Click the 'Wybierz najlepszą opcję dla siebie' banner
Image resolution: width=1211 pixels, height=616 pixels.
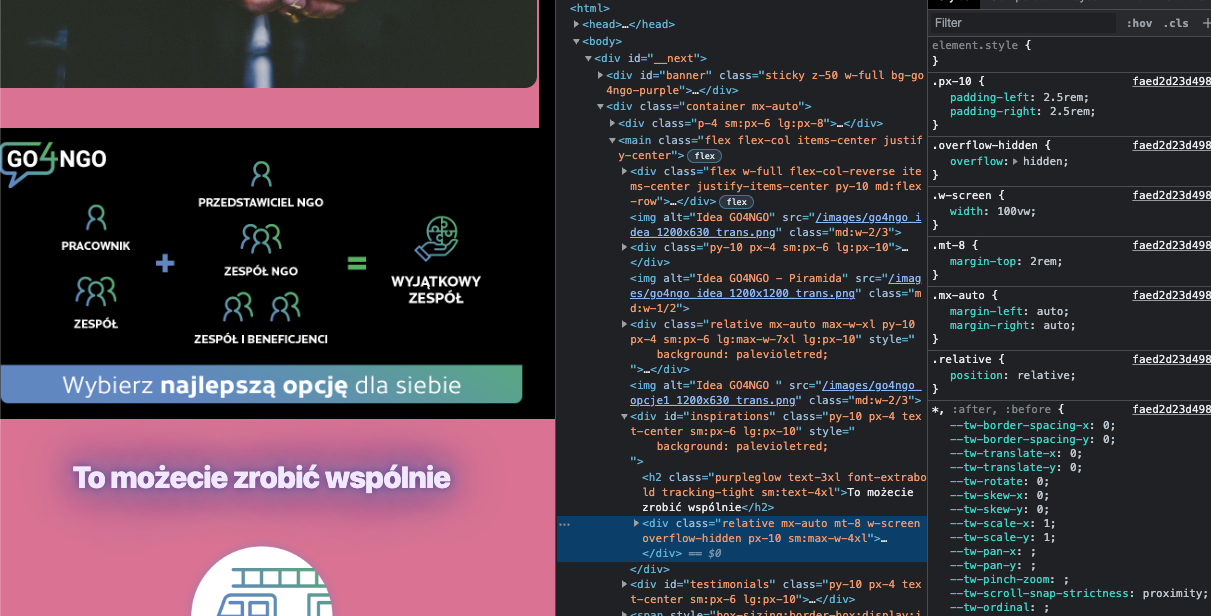(x=261, y=384)
